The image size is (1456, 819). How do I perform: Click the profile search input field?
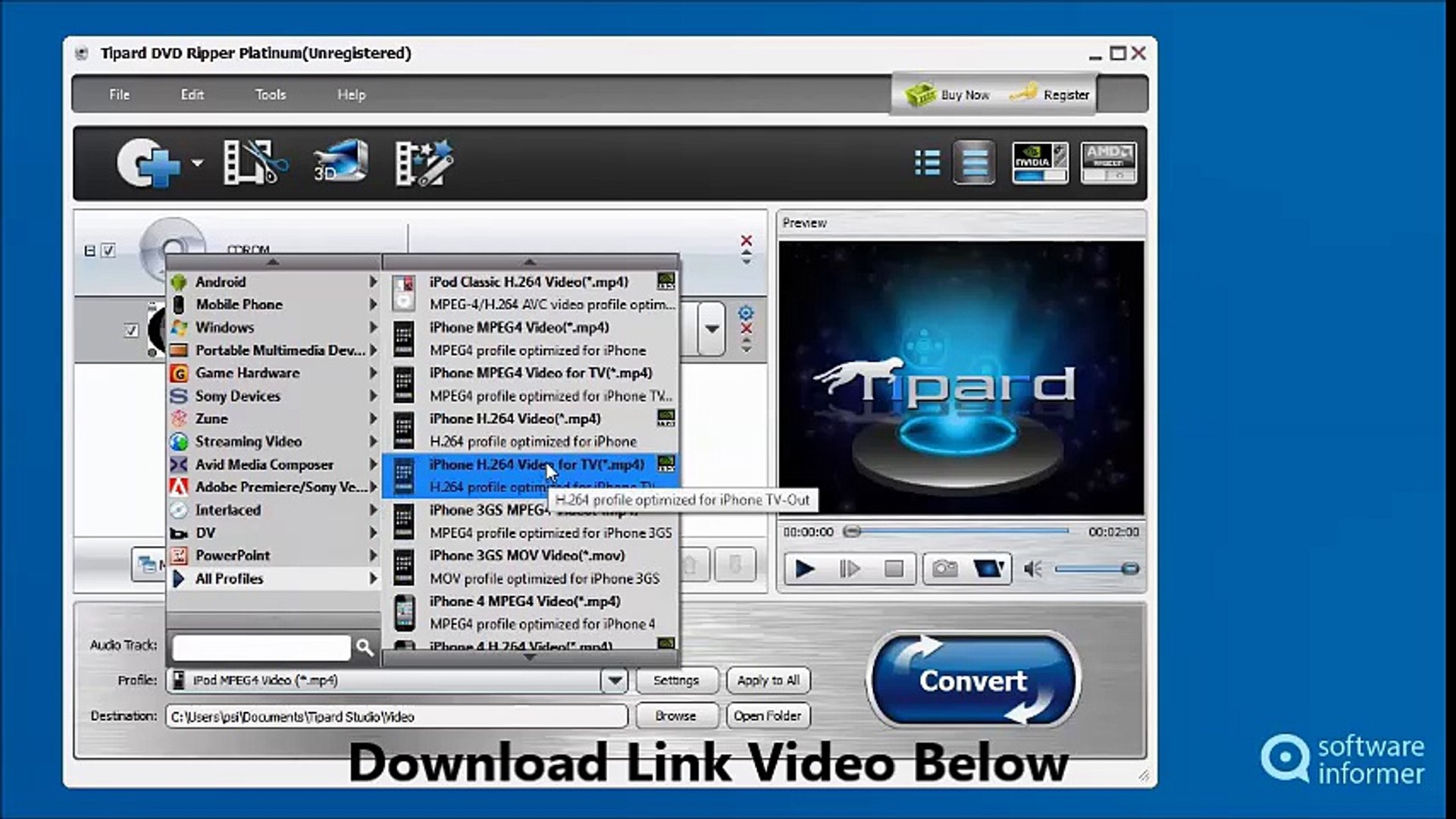261,648
